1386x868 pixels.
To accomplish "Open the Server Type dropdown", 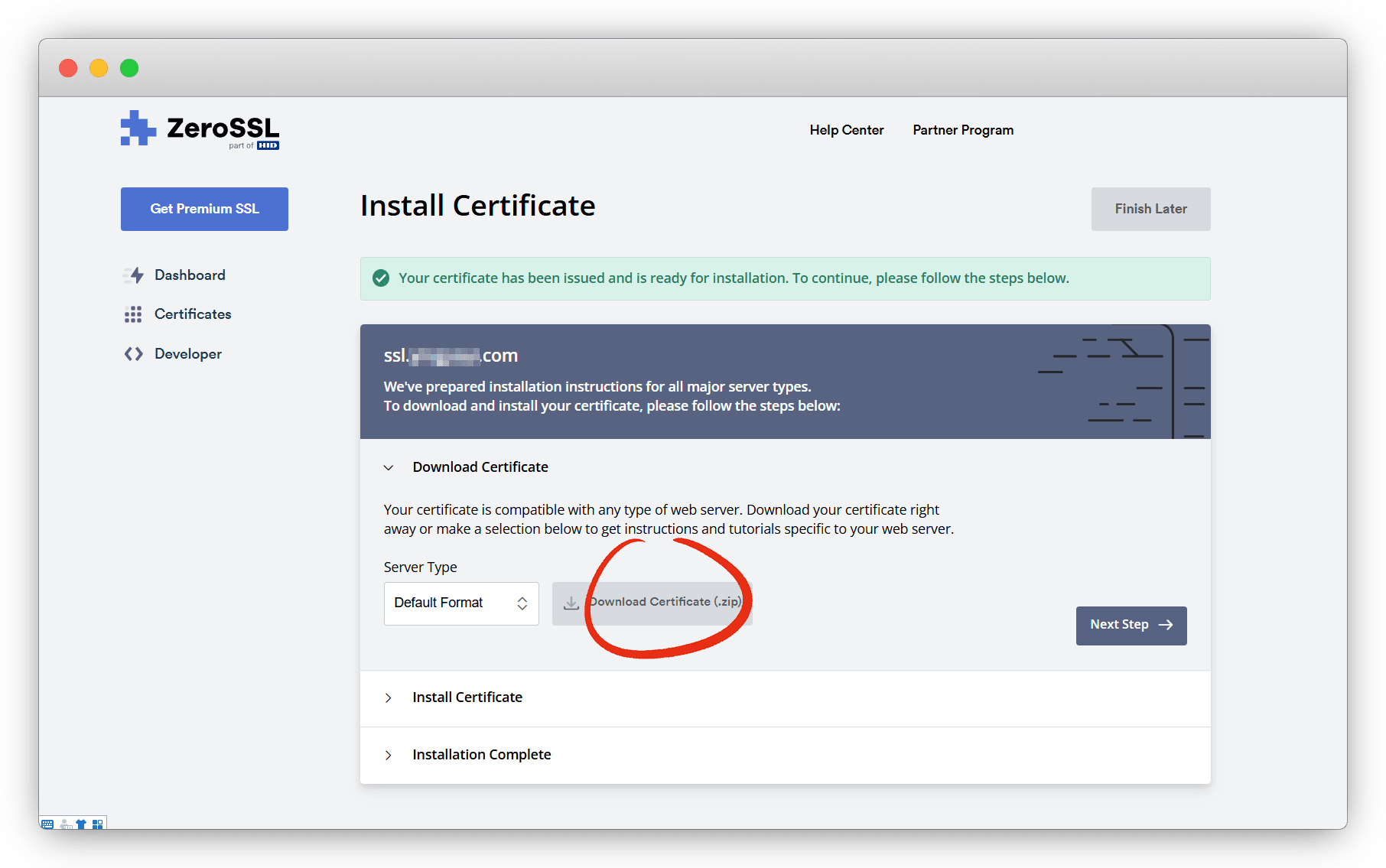I will point(460,603).
